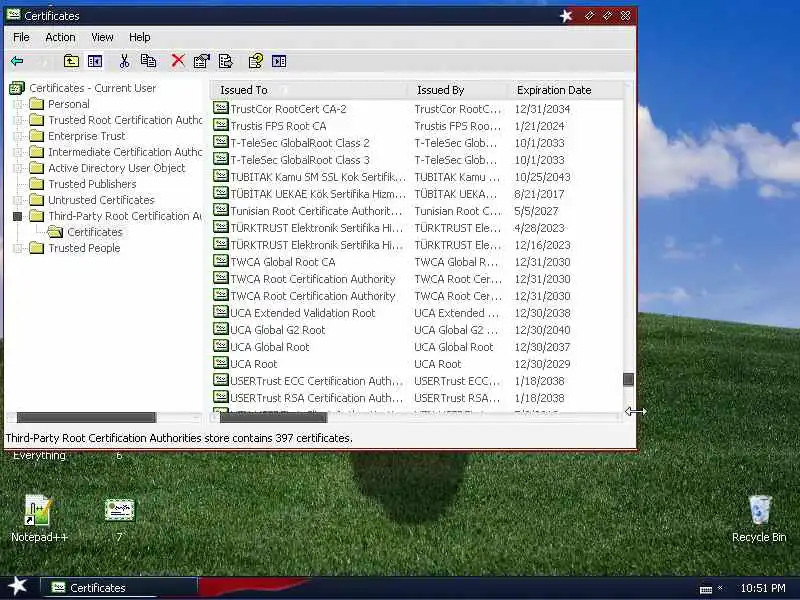The height and width of the screenshot is (600, 800).
Task: Click the Trusted Publishers folder icon
Action: pyautogui.click(x=37, y=184)
